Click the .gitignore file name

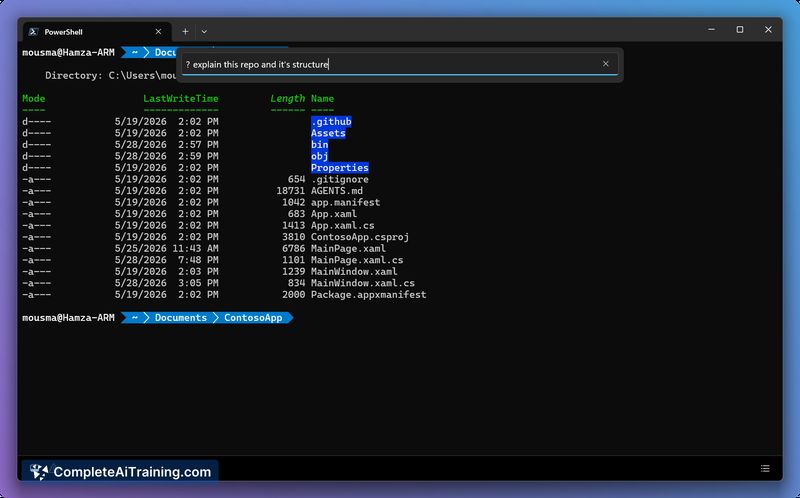pyautogui.click(x=340, y=179)
